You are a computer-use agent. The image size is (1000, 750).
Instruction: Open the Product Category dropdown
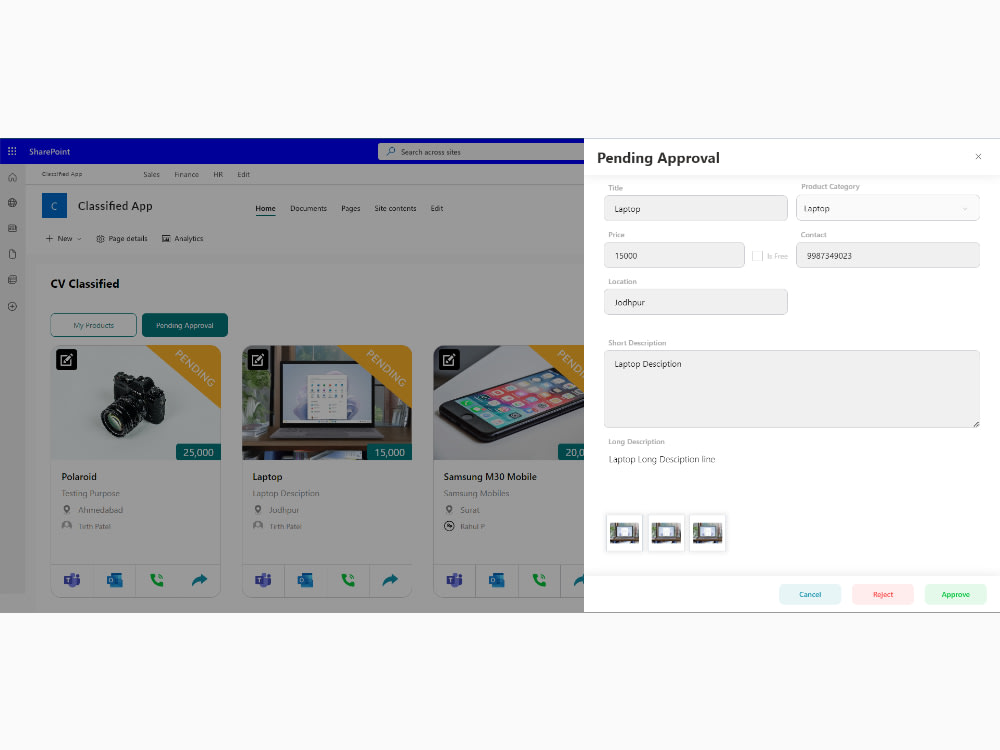[888, 208]
